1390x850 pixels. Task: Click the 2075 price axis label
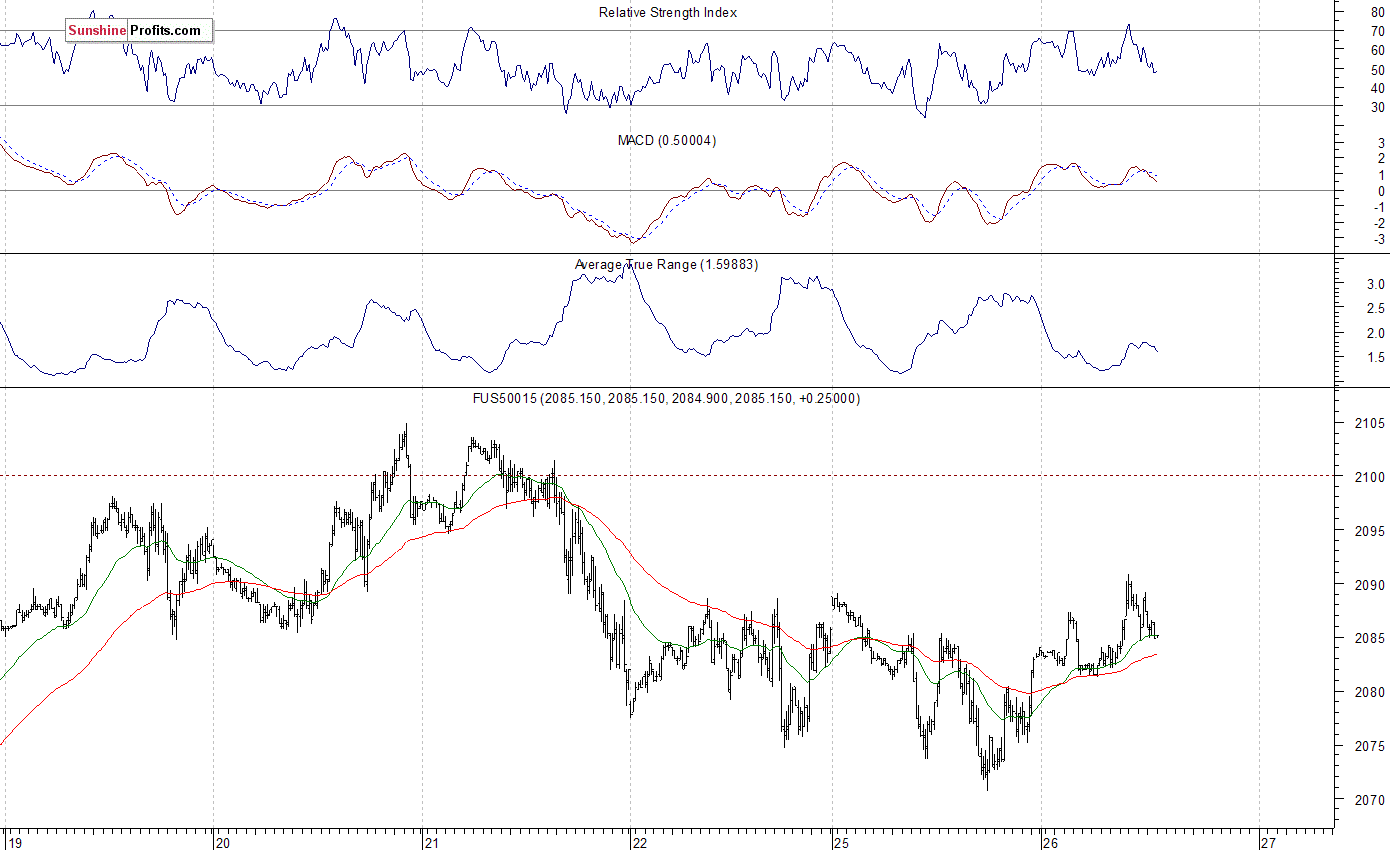coord(1371,747)
